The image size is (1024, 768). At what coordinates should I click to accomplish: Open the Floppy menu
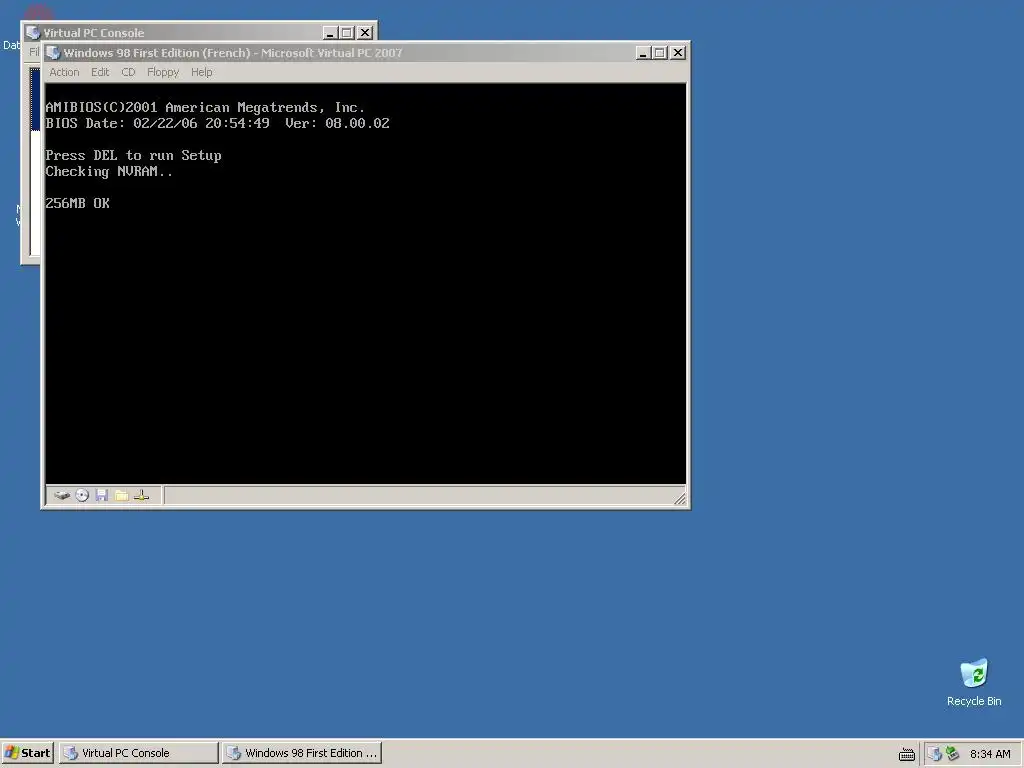[x=163, y=72]
